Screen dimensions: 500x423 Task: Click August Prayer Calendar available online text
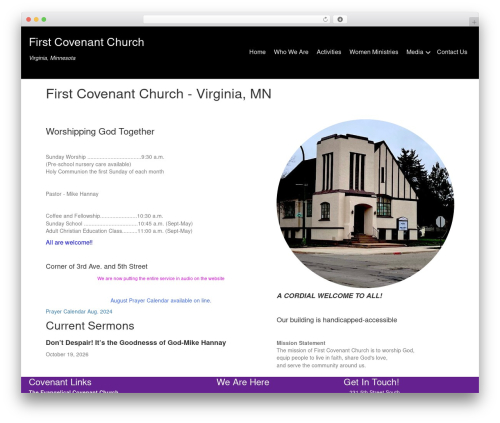pyautogui.click(x=161, y=301)
